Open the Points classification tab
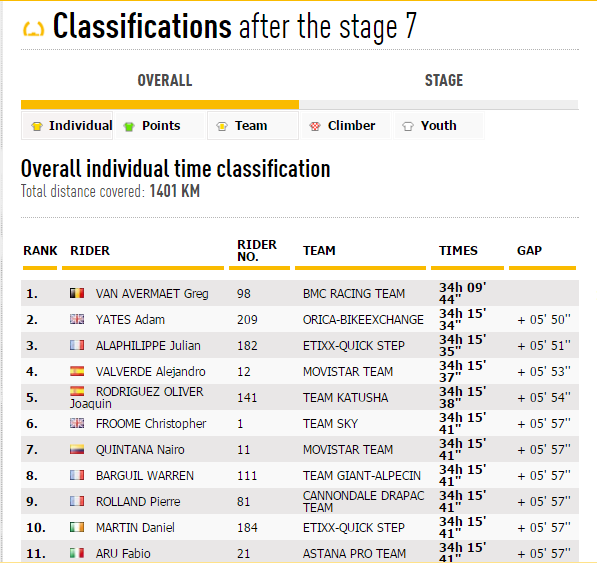597x563 pixels. 160,126
